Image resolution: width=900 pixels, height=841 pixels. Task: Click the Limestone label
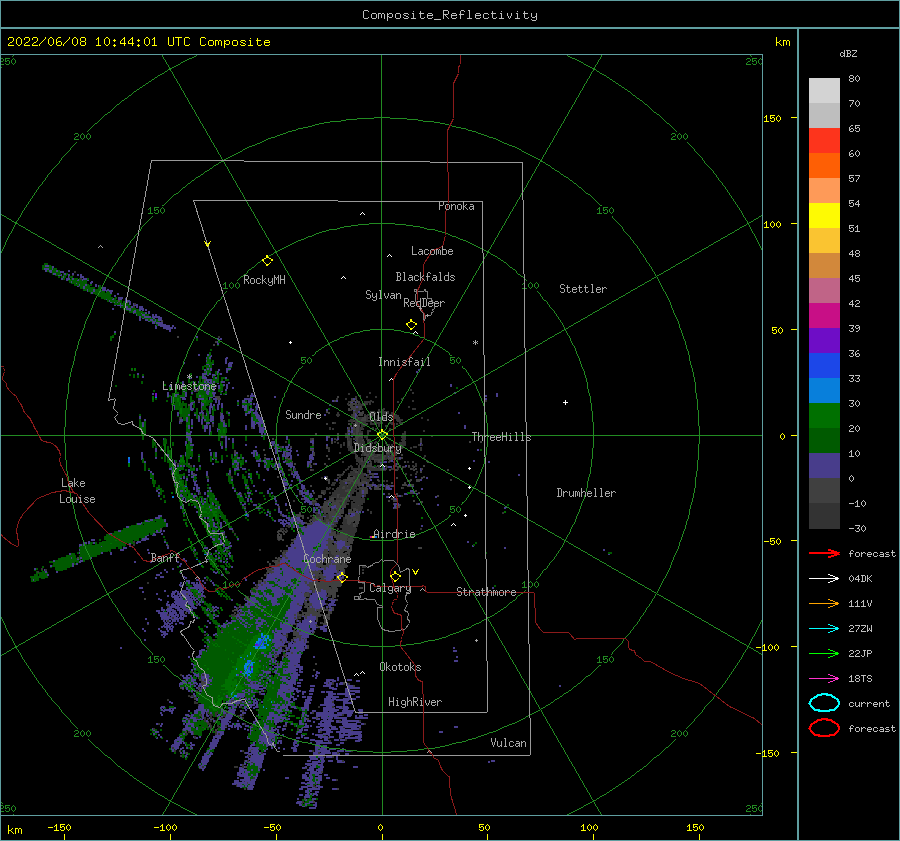(189, 386)
